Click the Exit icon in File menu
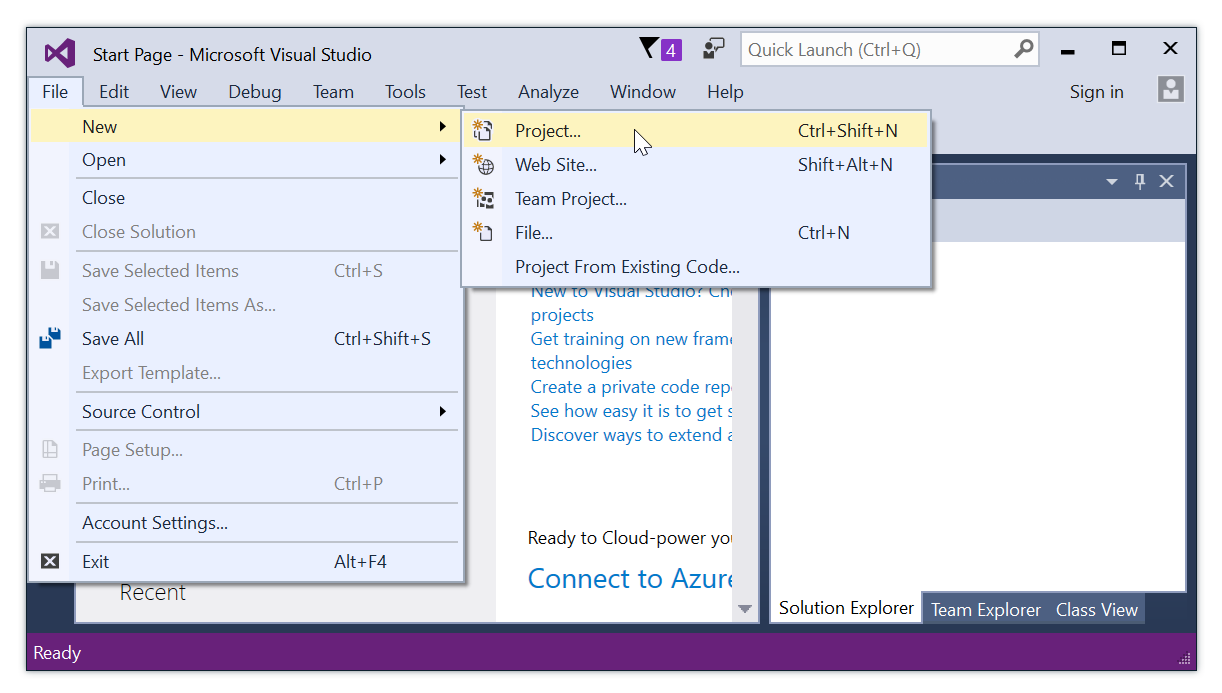The image size is (1222, 693). click(x=50, y=562)
